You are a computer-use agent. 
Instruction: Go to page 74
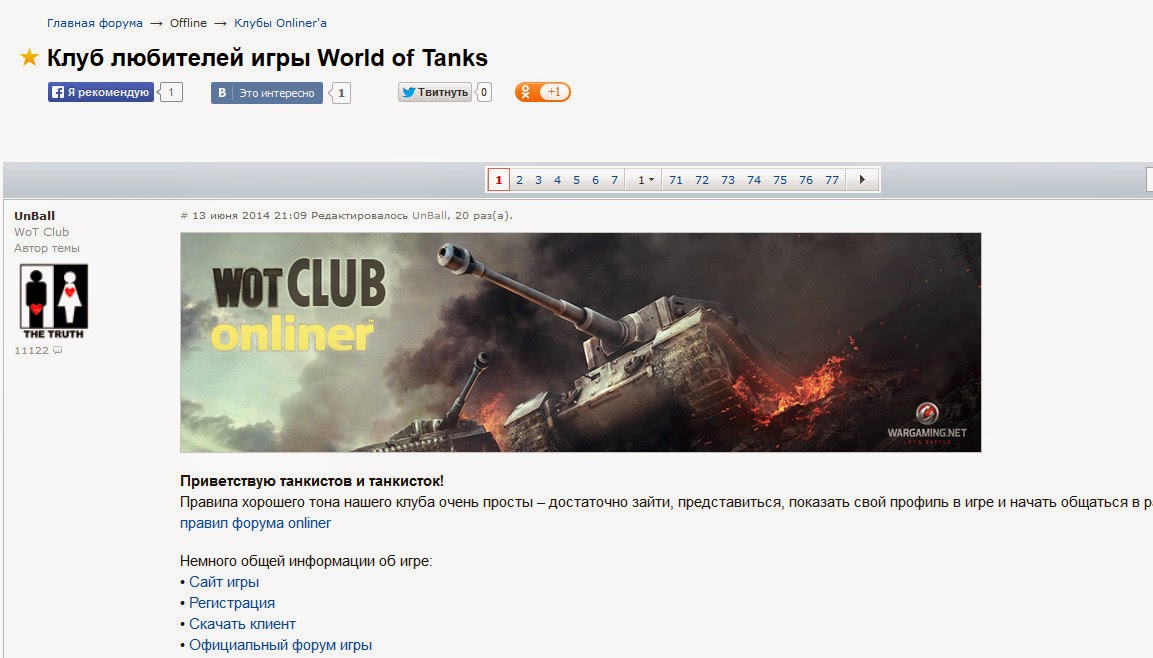(754, 179)
